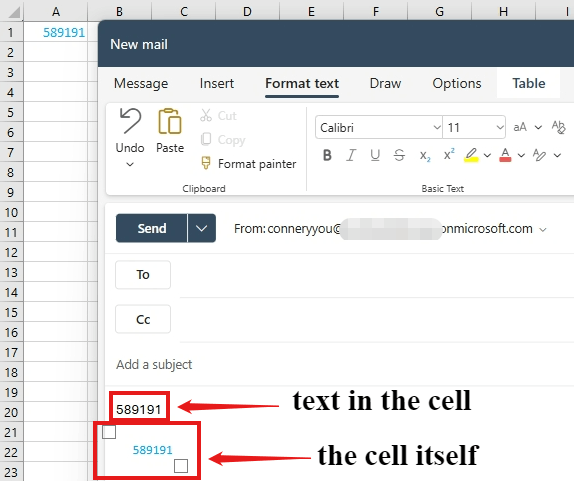Viewport: 574px width, 481px height.
Task: Select Excel row 12 header
Action: tap(11, 252)
